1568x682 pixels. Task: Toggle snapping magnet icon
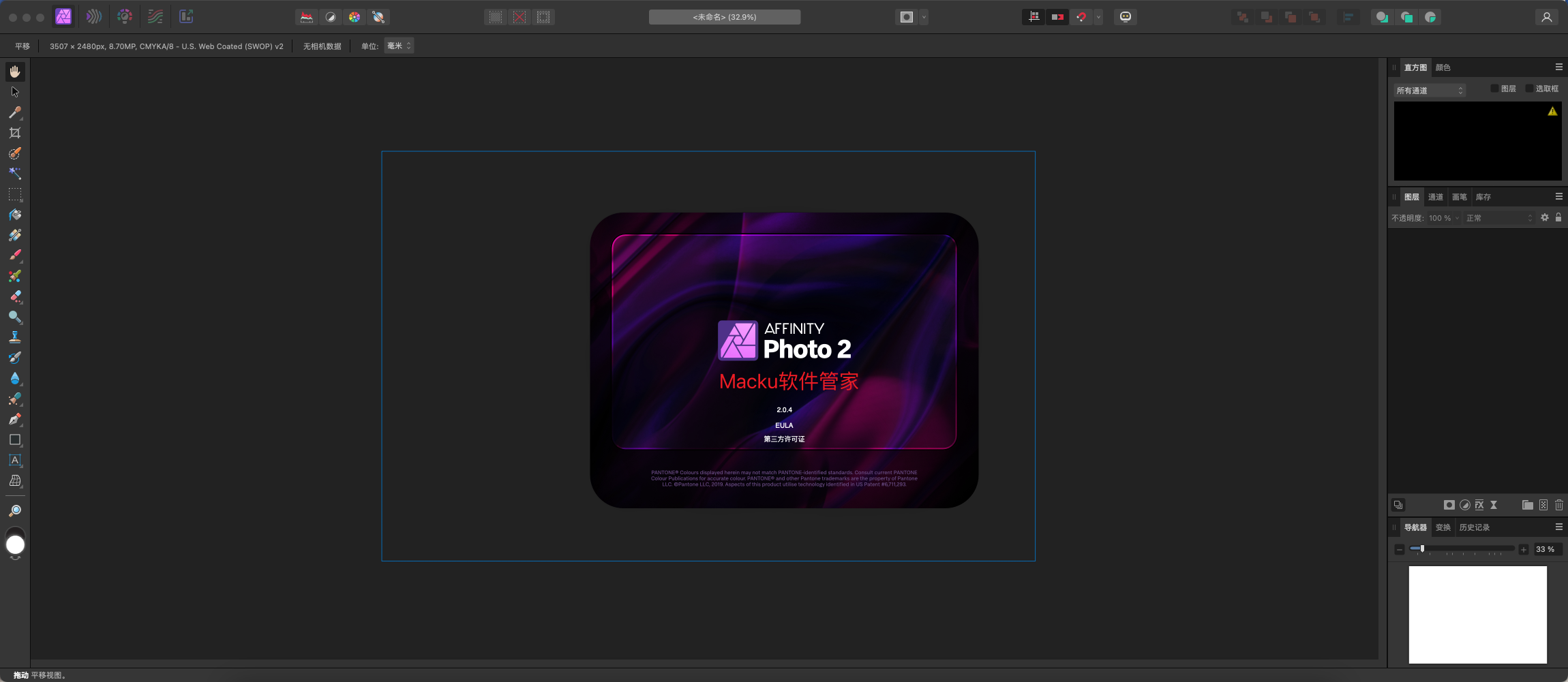[1082, 17]
